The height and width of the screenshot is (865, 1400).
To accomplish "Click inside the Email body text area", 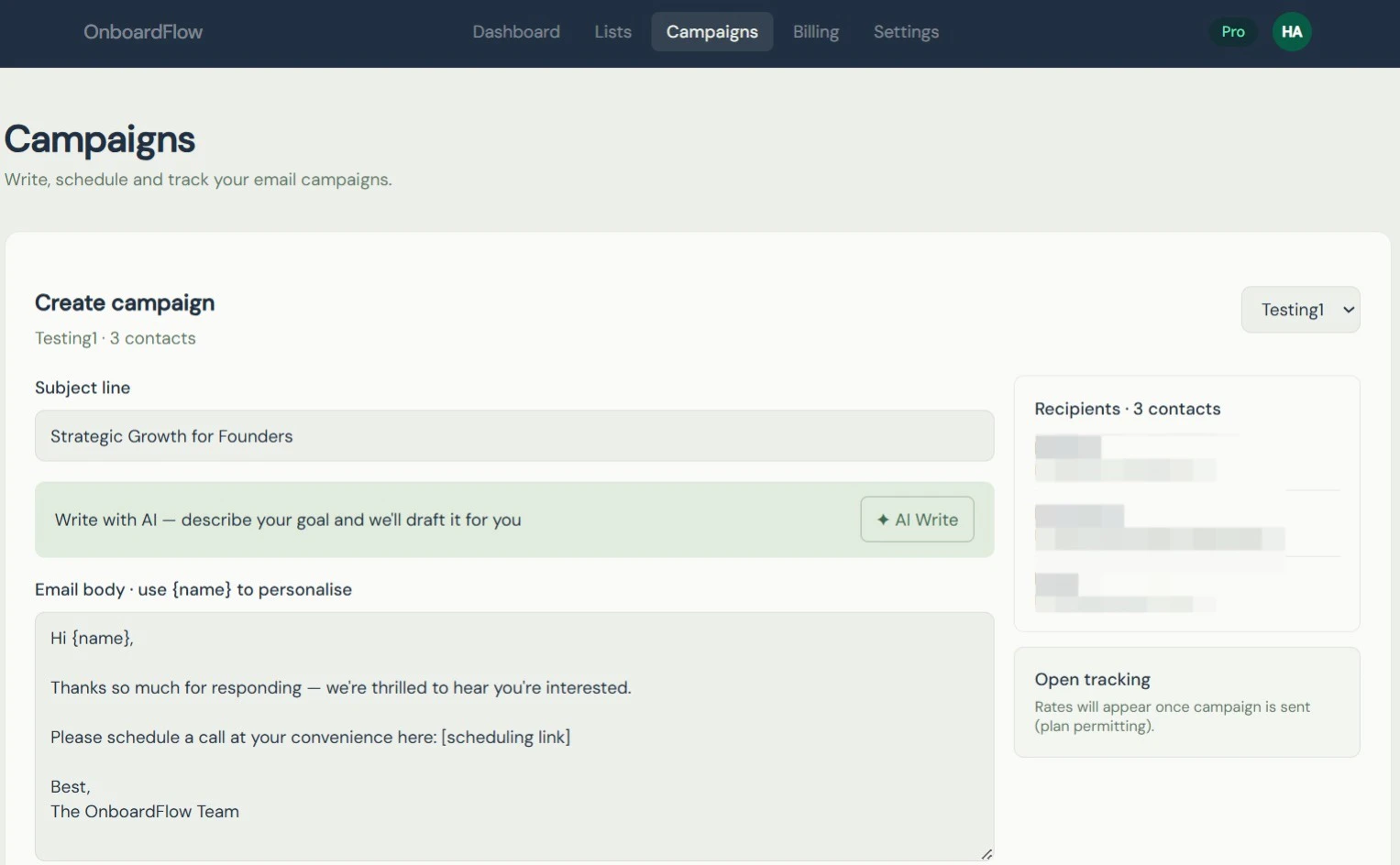I will [514, 737].
